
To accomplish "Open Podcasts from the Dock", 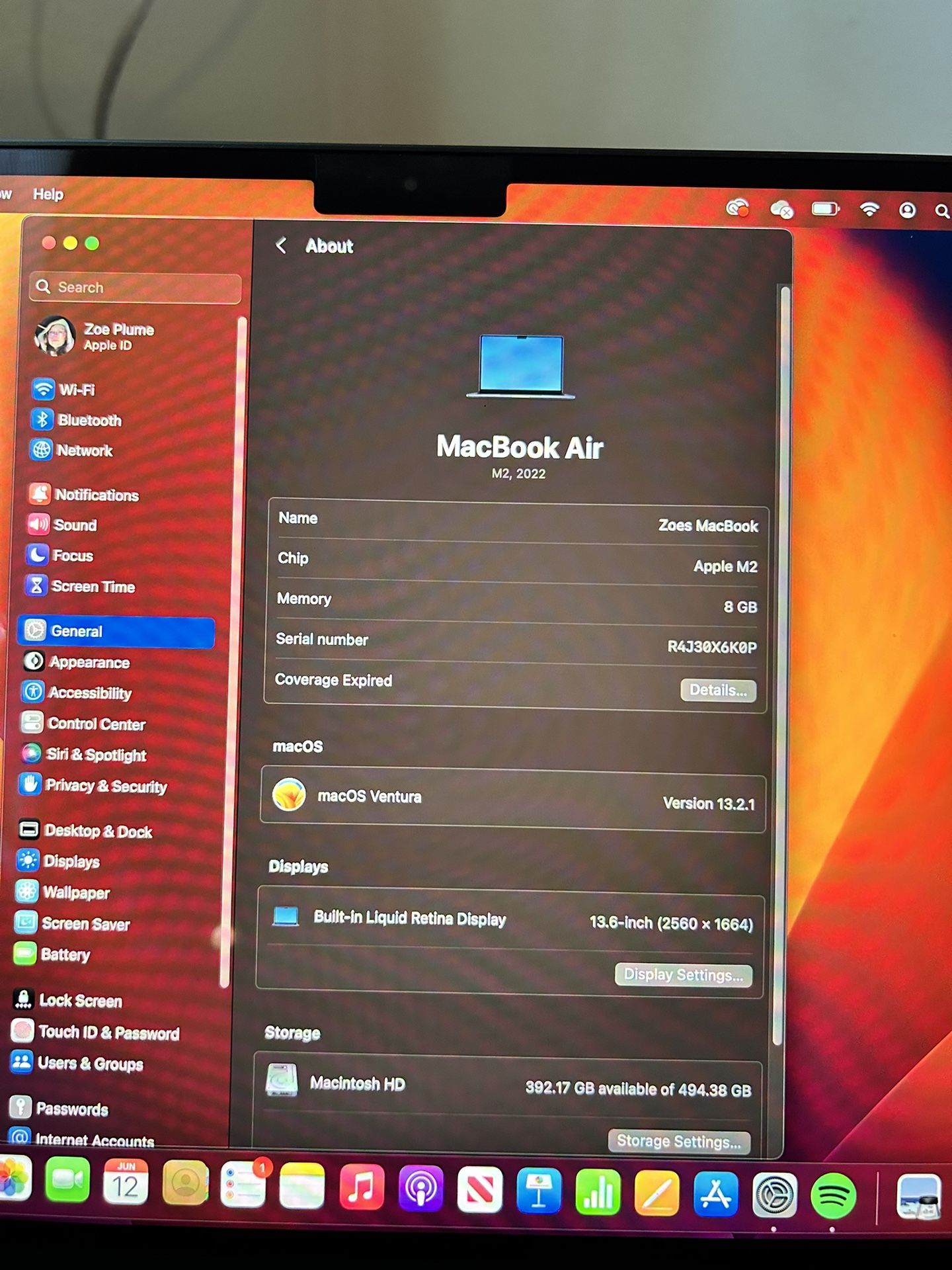I will 420,1188.
